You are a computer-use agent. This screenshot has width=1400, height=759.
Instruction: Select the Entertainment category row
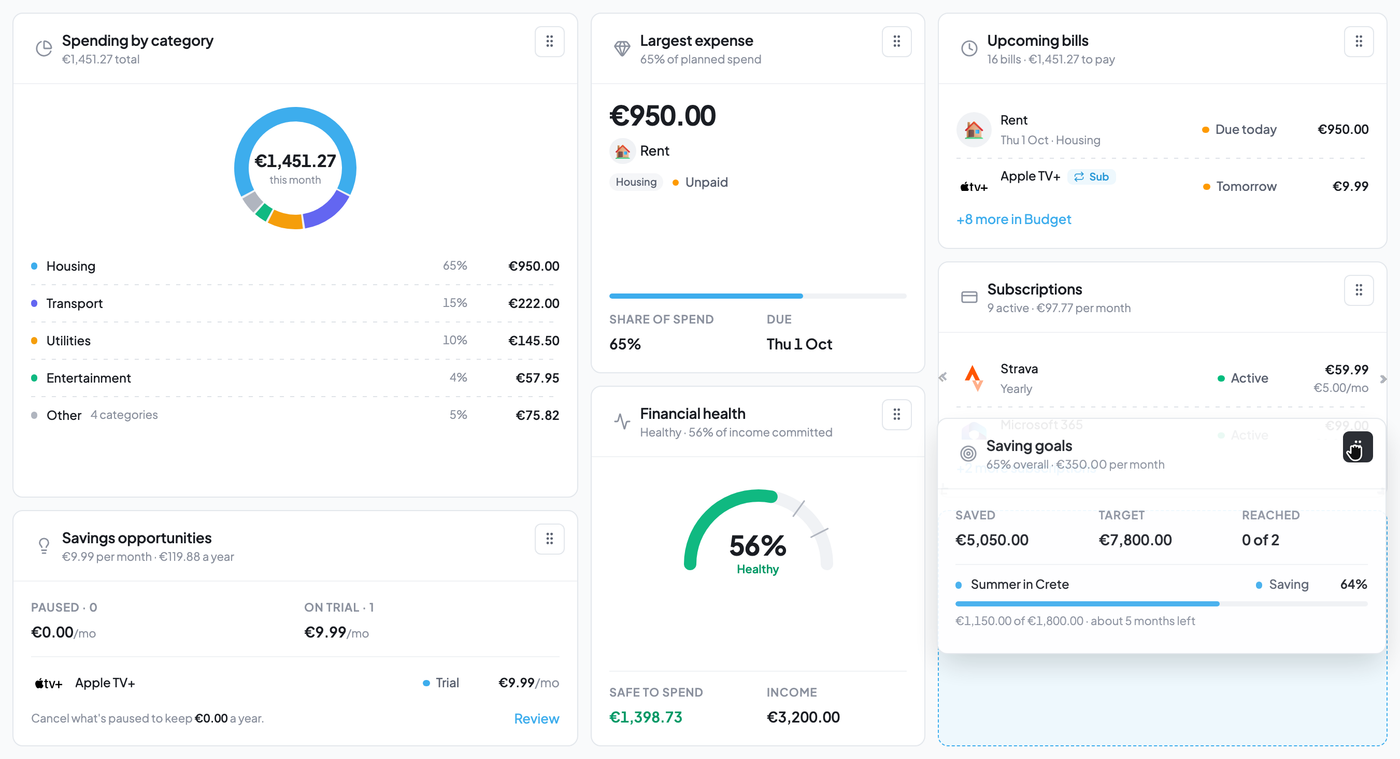(295, 378)
